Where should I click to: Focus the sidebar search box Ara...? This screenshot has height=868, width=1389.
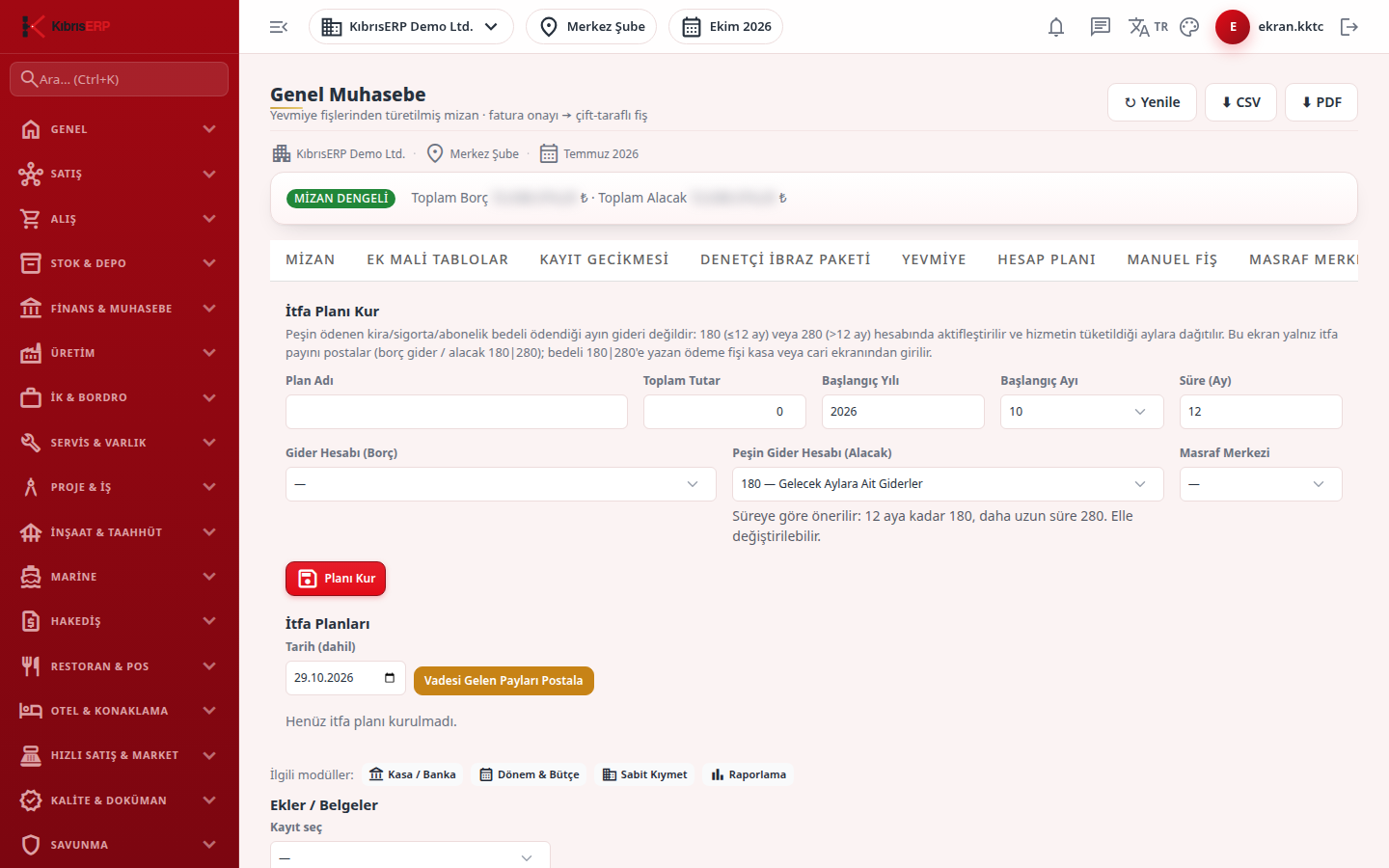point(119,79)
